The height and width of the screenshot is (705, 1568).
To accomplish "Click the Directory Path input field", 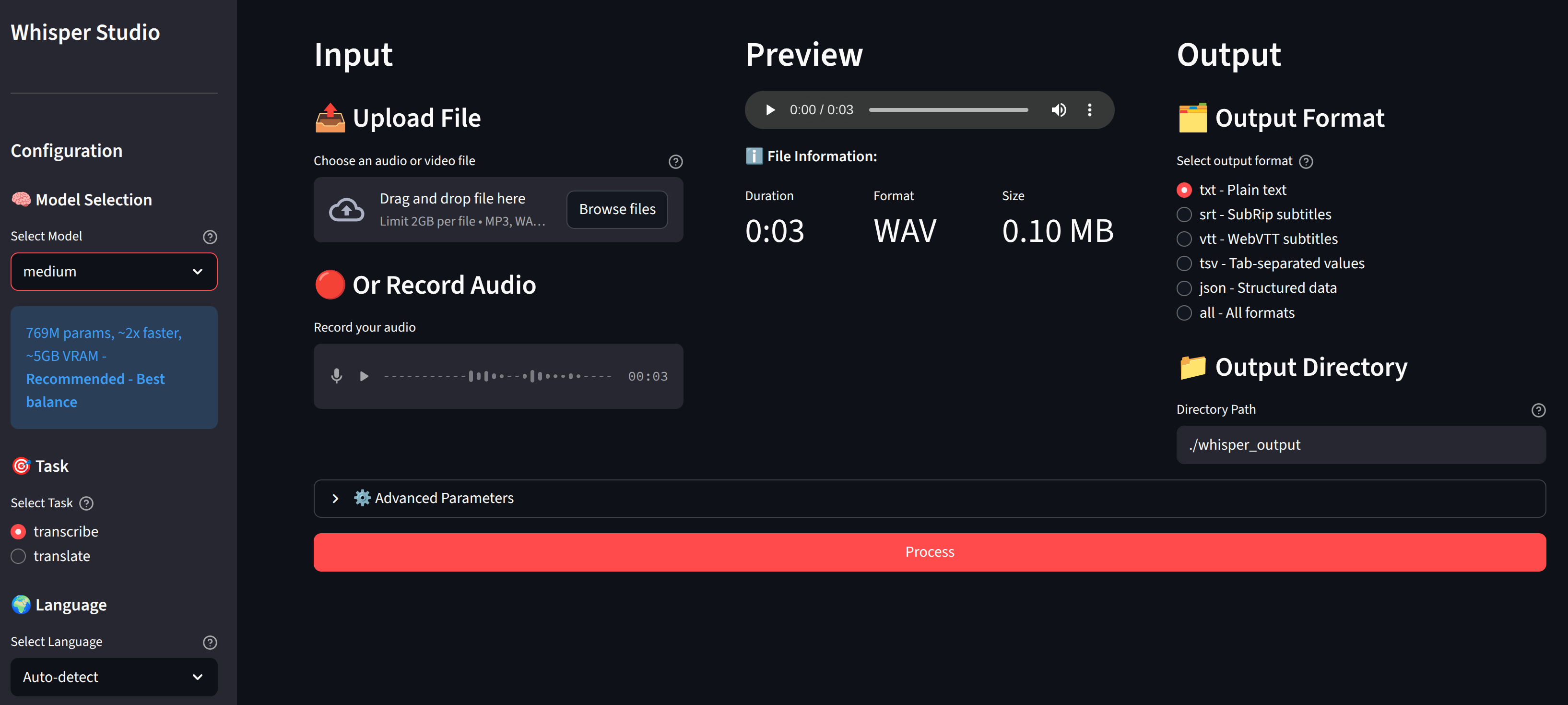I will (1360, 445).
